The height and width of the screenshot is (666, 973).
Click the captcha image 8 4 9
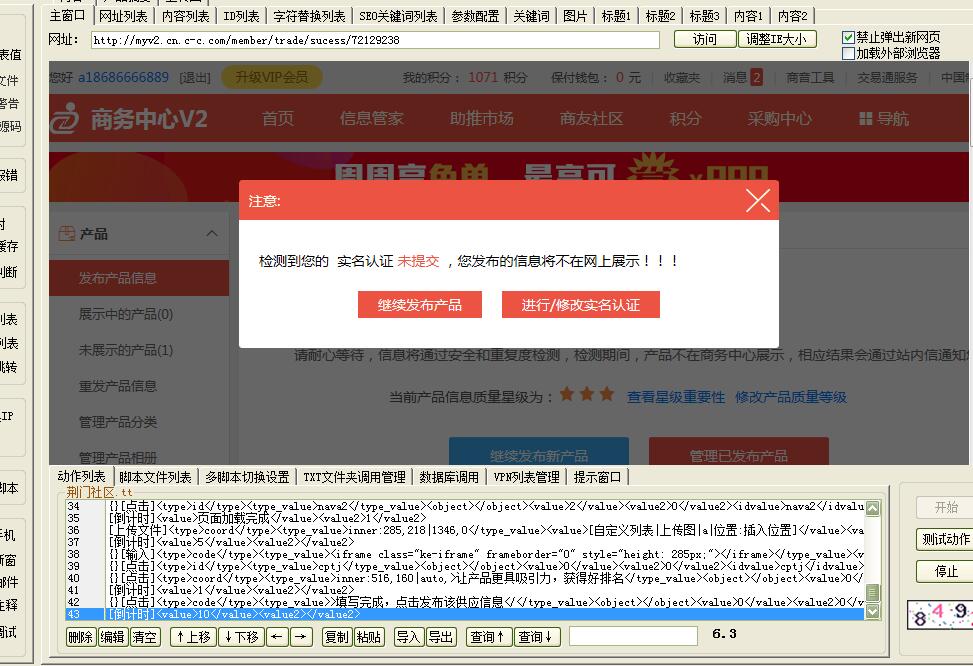[940, 614]
